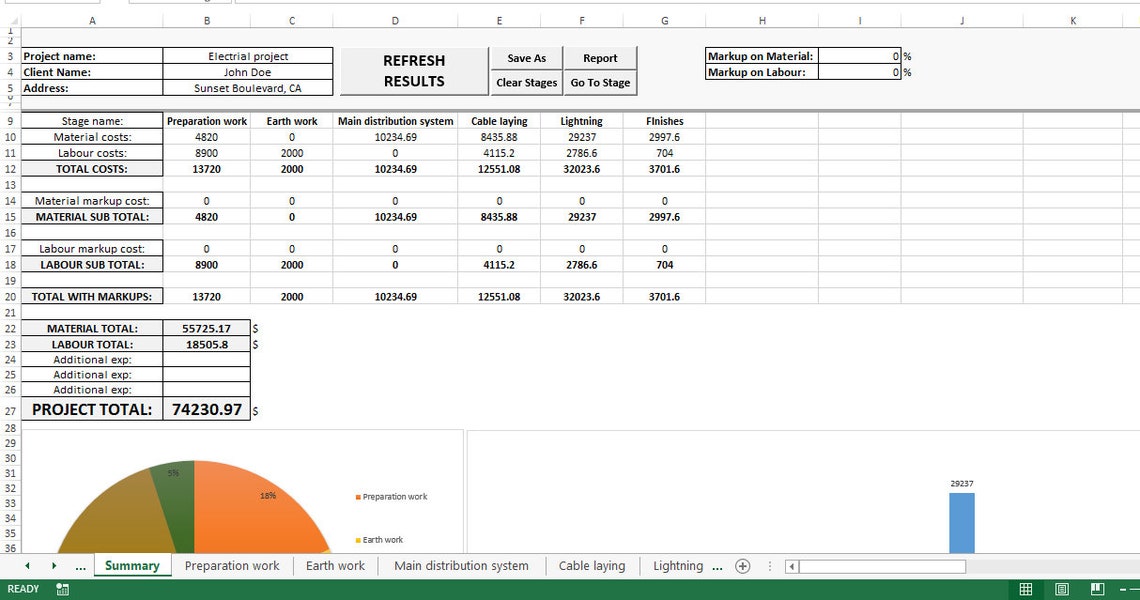Select the Cable laying worksheet

pyautogui.click(x=591, y=565)
